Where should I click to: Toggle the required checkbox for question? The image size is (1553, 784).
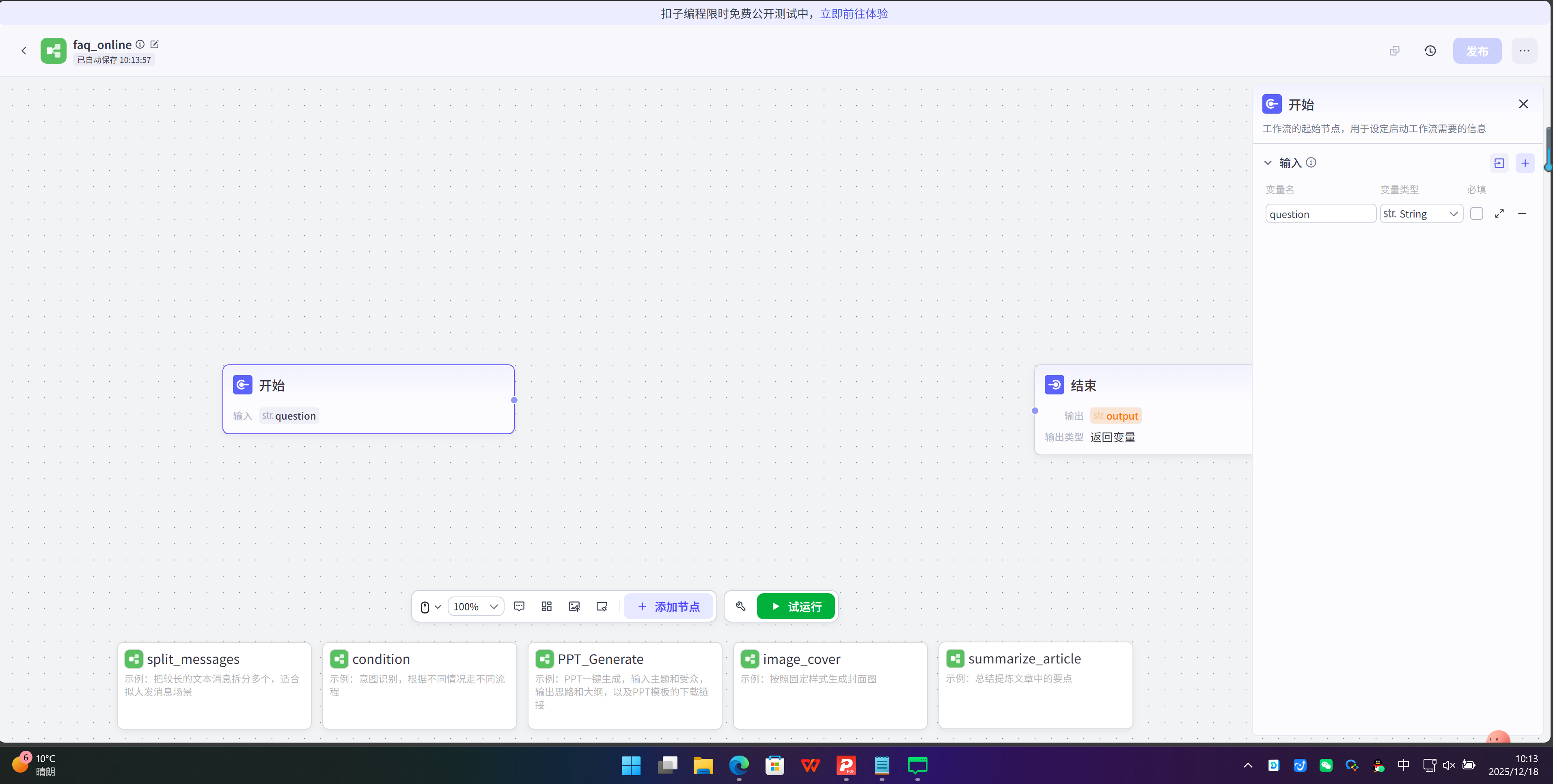pyautogui.click(x=1476, y=214)
